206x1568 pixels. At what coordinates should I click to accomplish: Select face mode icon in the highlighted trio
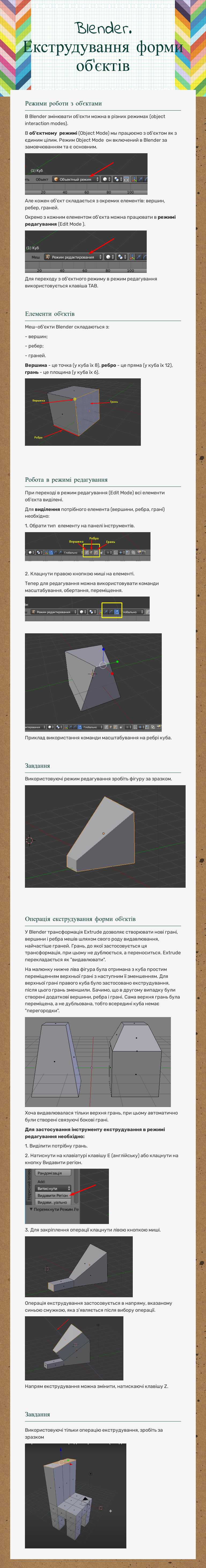[96, 553]
